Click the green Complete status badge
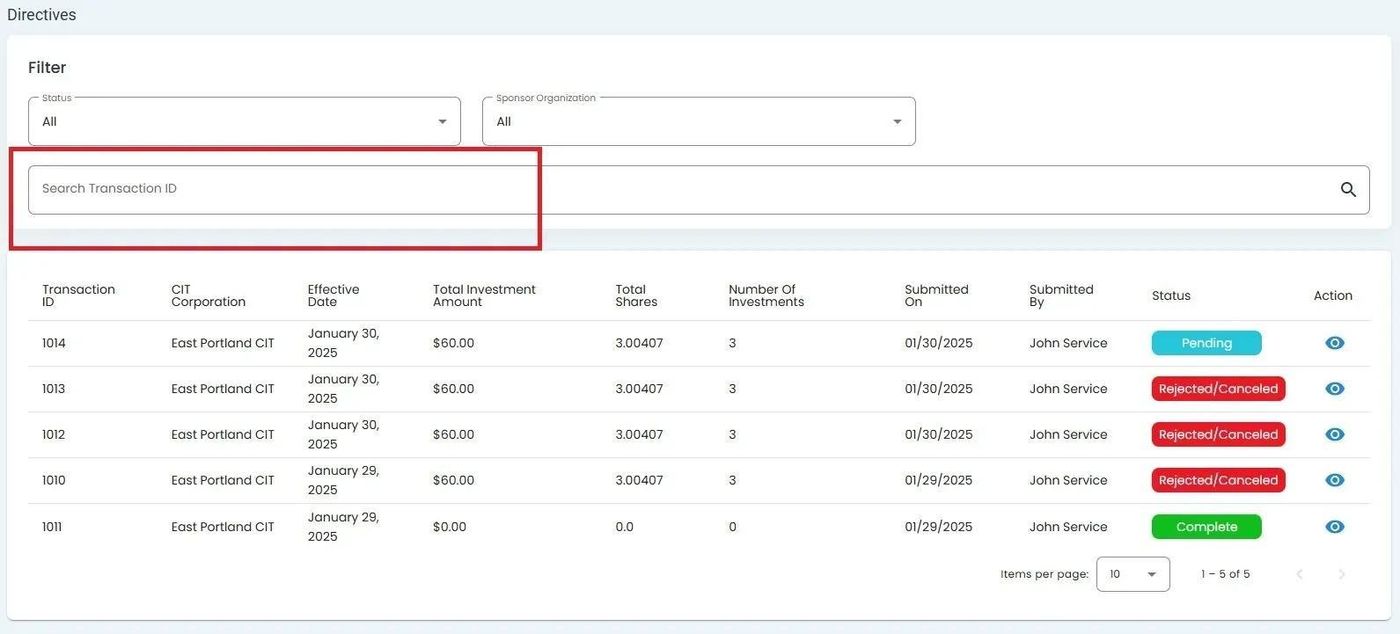The width and height of the screenshot is (1400, 634). click(x=1206, y=527)
